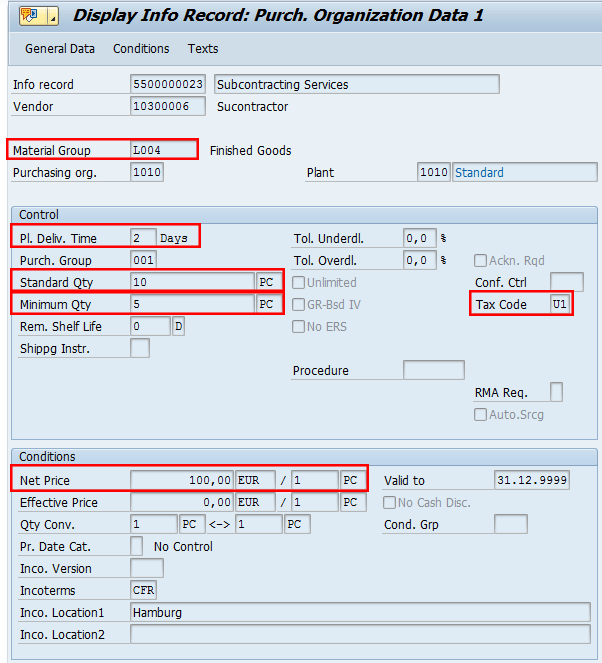Click the Conf. Ctrl input field
This screenshot has height=663, width=602.
point(566,282)
